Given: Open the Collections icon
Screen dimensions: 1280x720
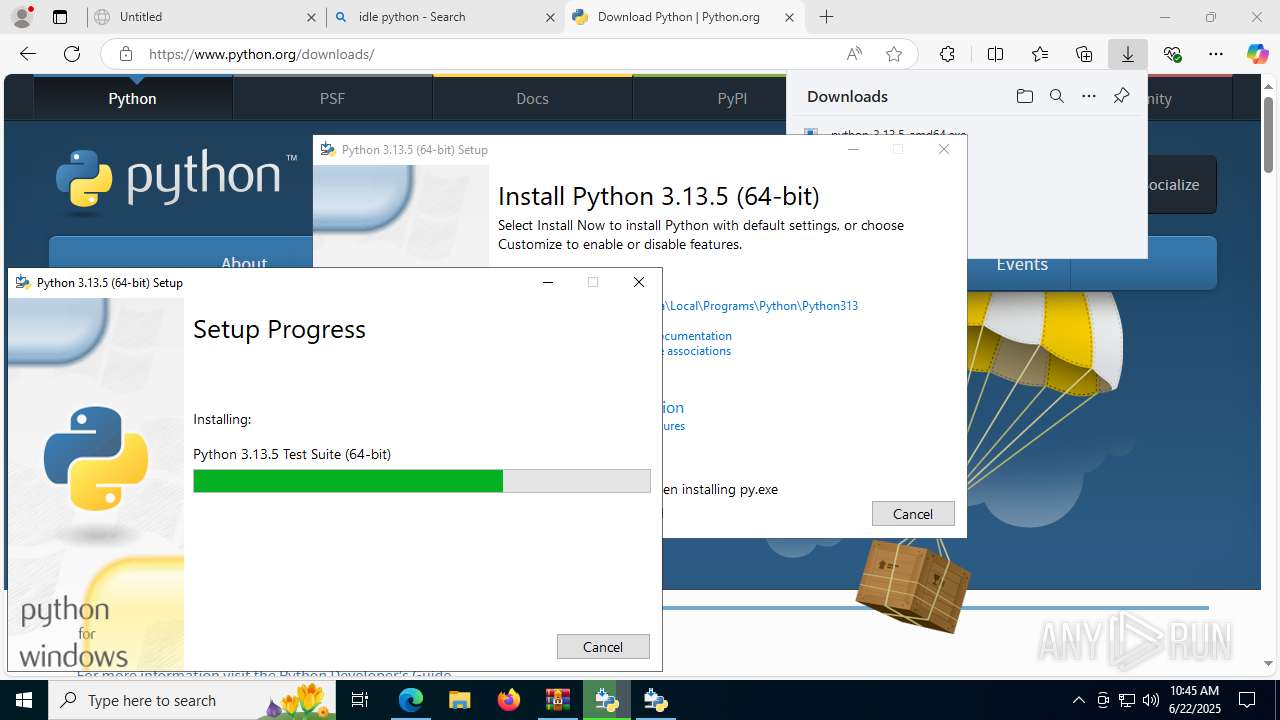Looking at the screenshot, I should pos(1084,54).
